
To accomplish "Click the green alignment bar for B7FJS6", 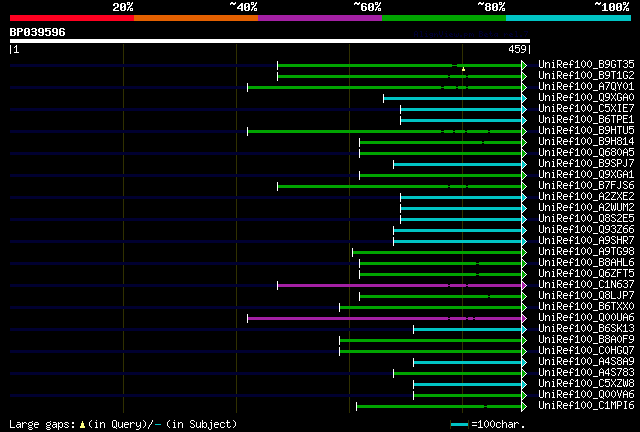I will point(400,187).
